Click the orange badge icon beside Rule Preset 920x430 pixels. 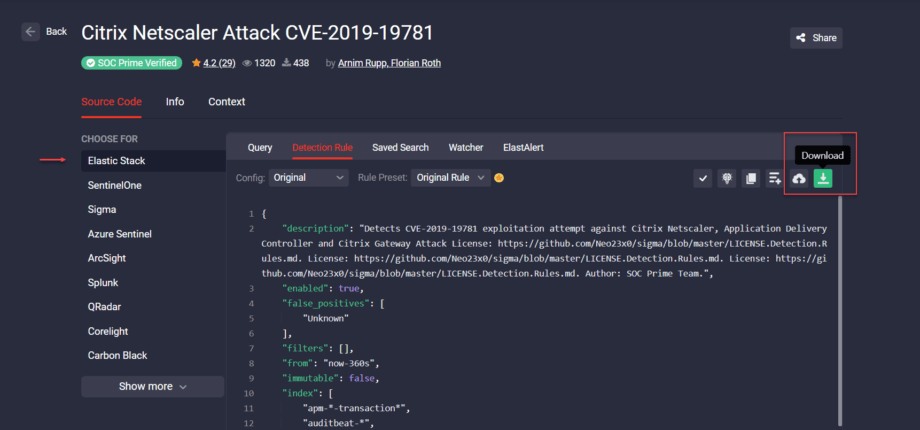[x=499, y=178]
